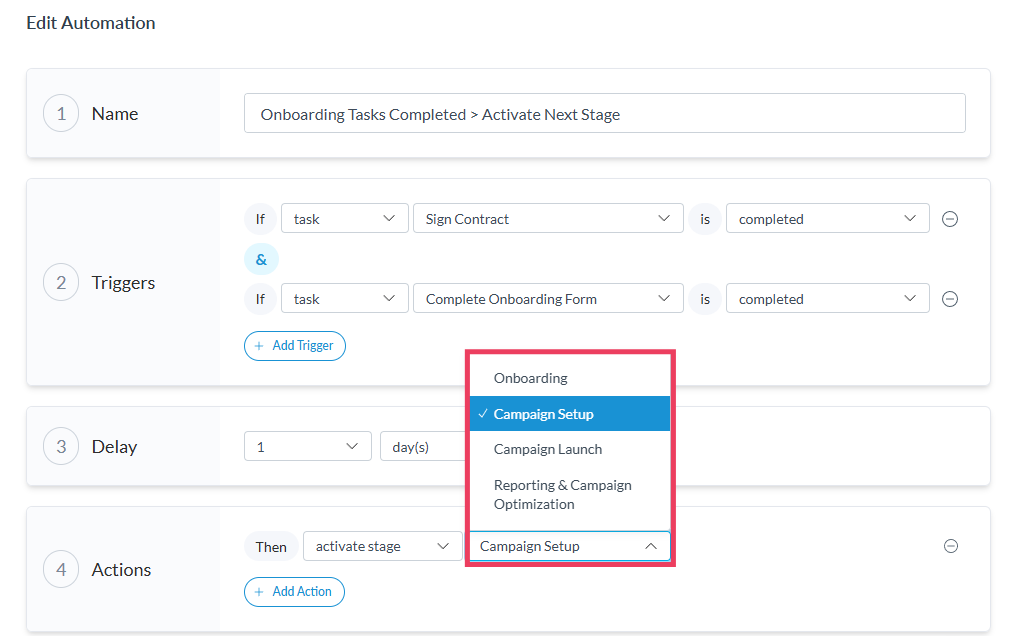
Task: Remove the Sign Contract trigger row
Action: (949, 219)
